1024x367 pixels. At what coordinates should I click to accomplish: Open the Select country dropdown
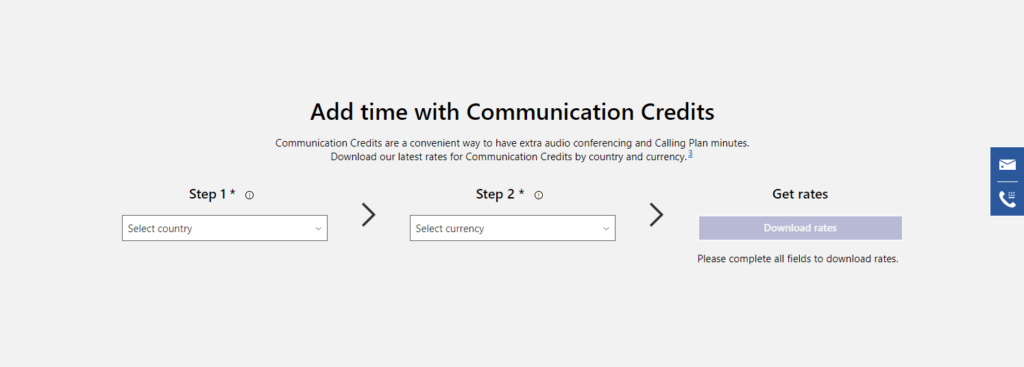coord(225,229)
